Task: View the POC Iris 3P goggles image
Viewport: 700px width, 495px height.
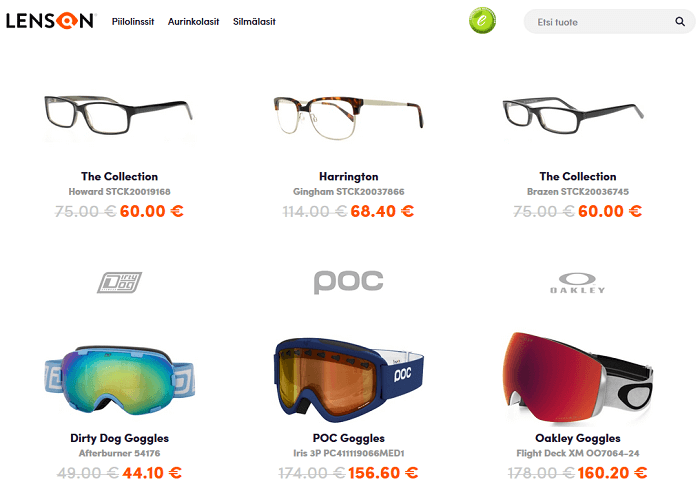Action: click(x=348, y=380)
